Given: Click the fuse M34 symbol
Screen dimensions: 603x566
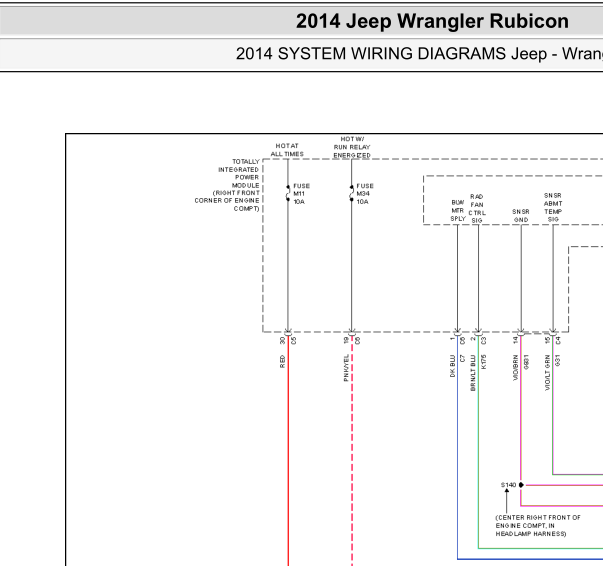Looking at the screenshot, I should coord(351,193).
